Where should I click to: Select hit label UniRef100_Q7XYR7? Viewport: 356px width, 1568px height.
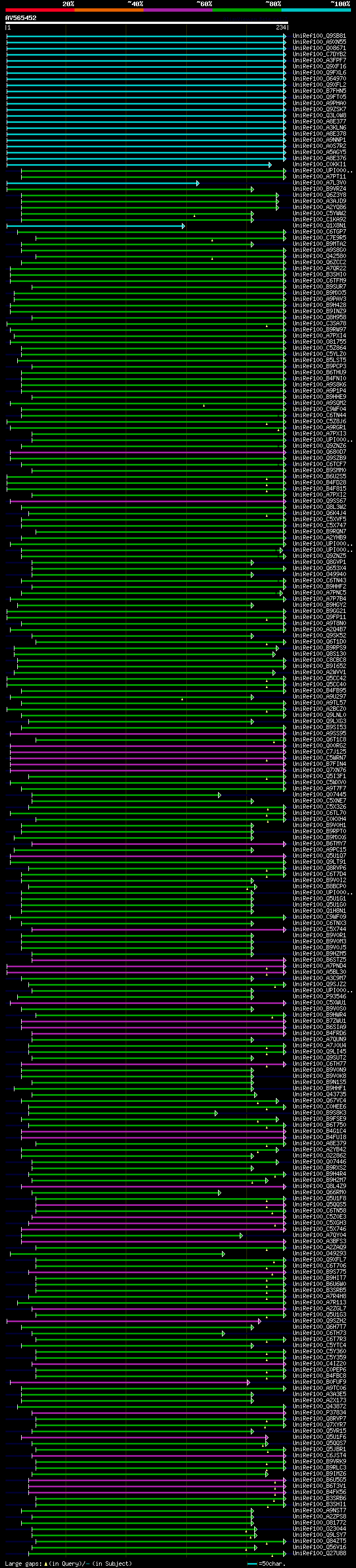click(x=319, y=1425)
